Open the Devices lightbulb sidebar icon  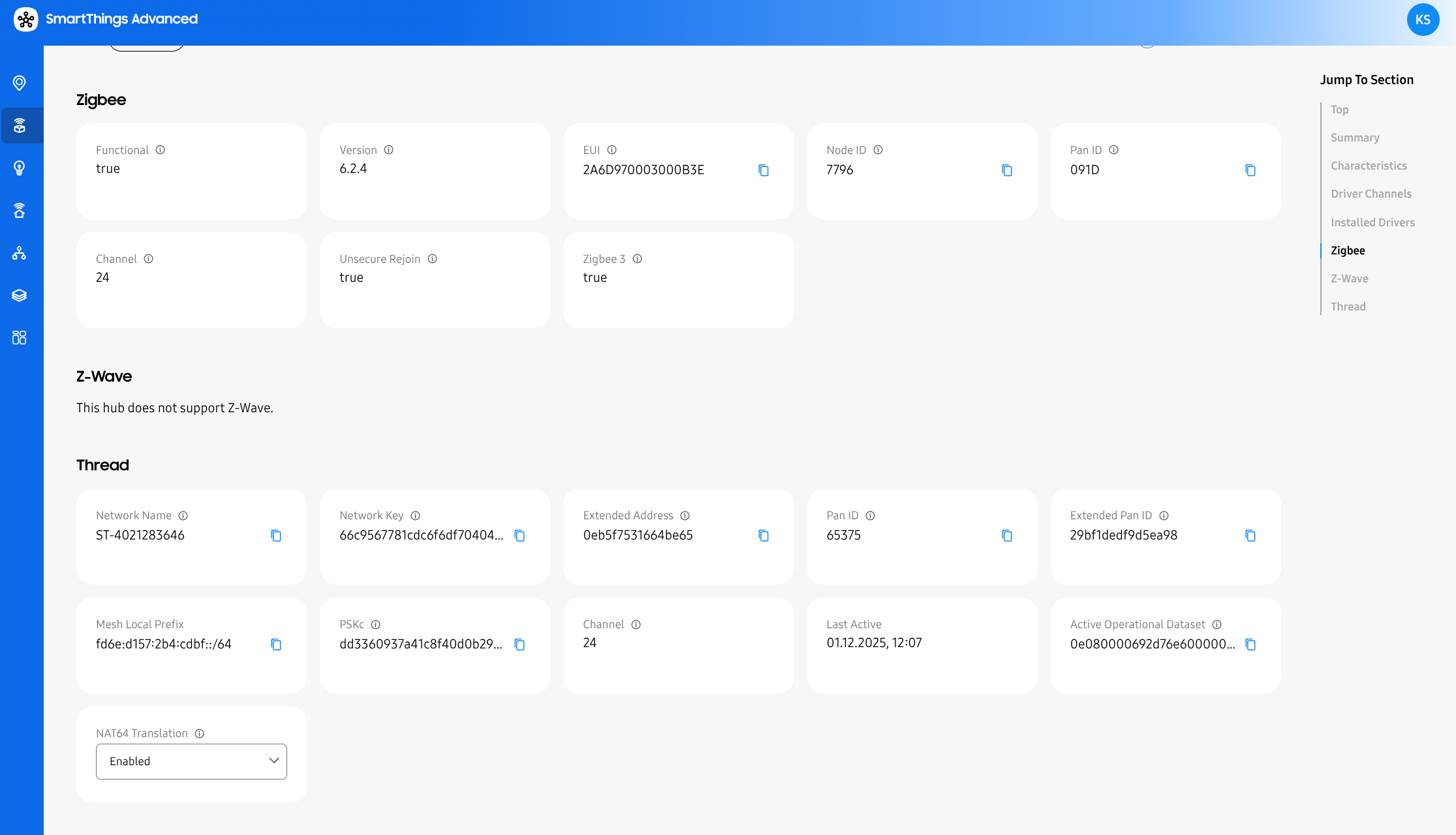(19, 168)
